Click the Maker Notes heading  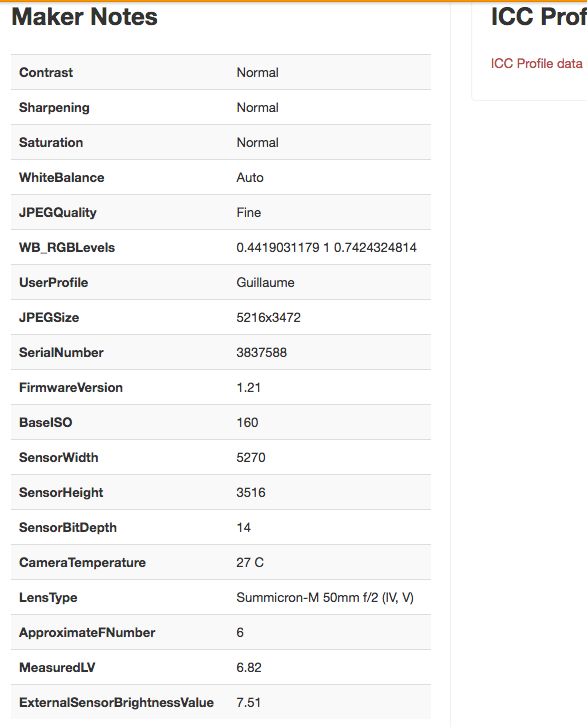point(84,17)
